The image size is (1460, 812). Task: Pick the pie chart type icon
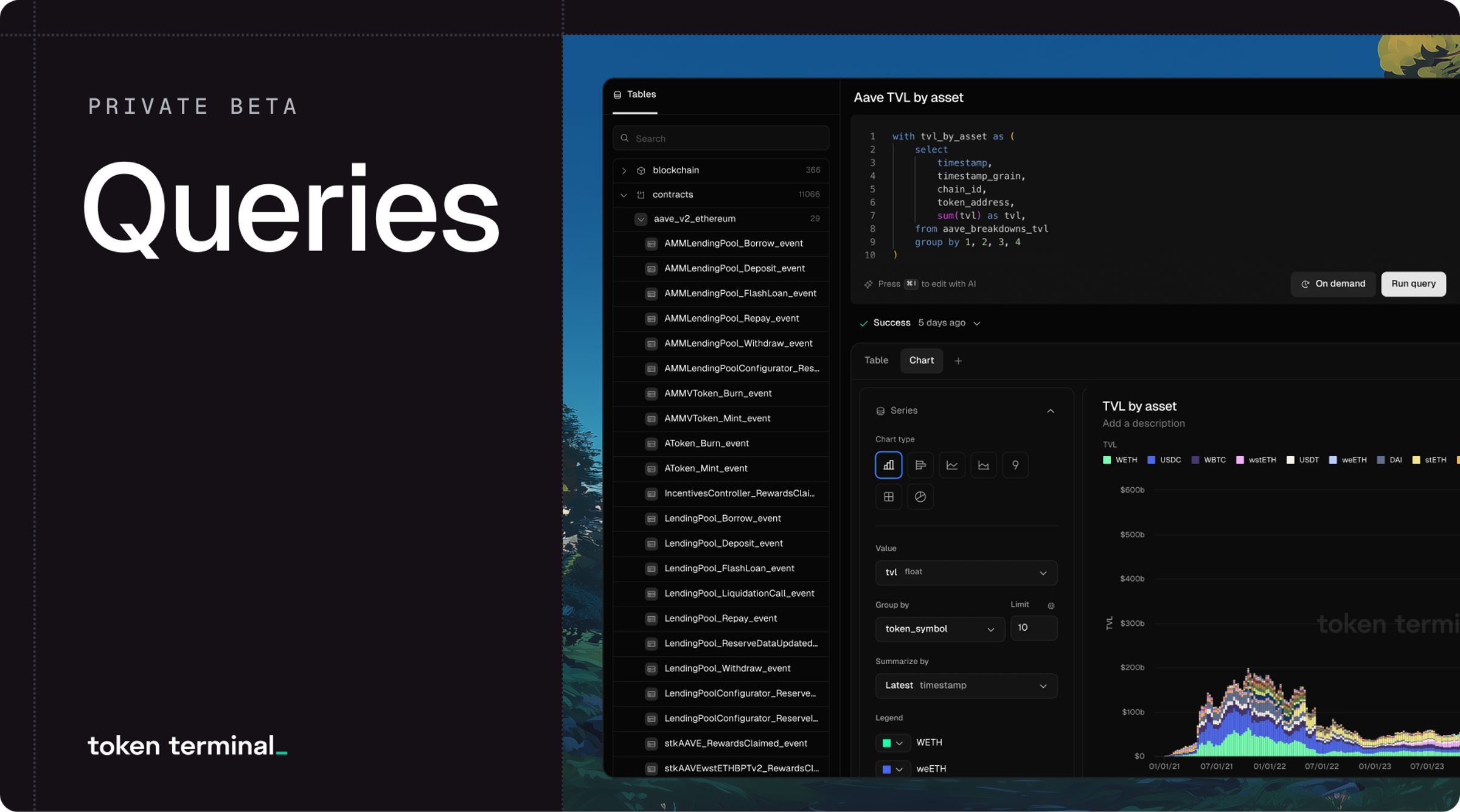[920, 497]
